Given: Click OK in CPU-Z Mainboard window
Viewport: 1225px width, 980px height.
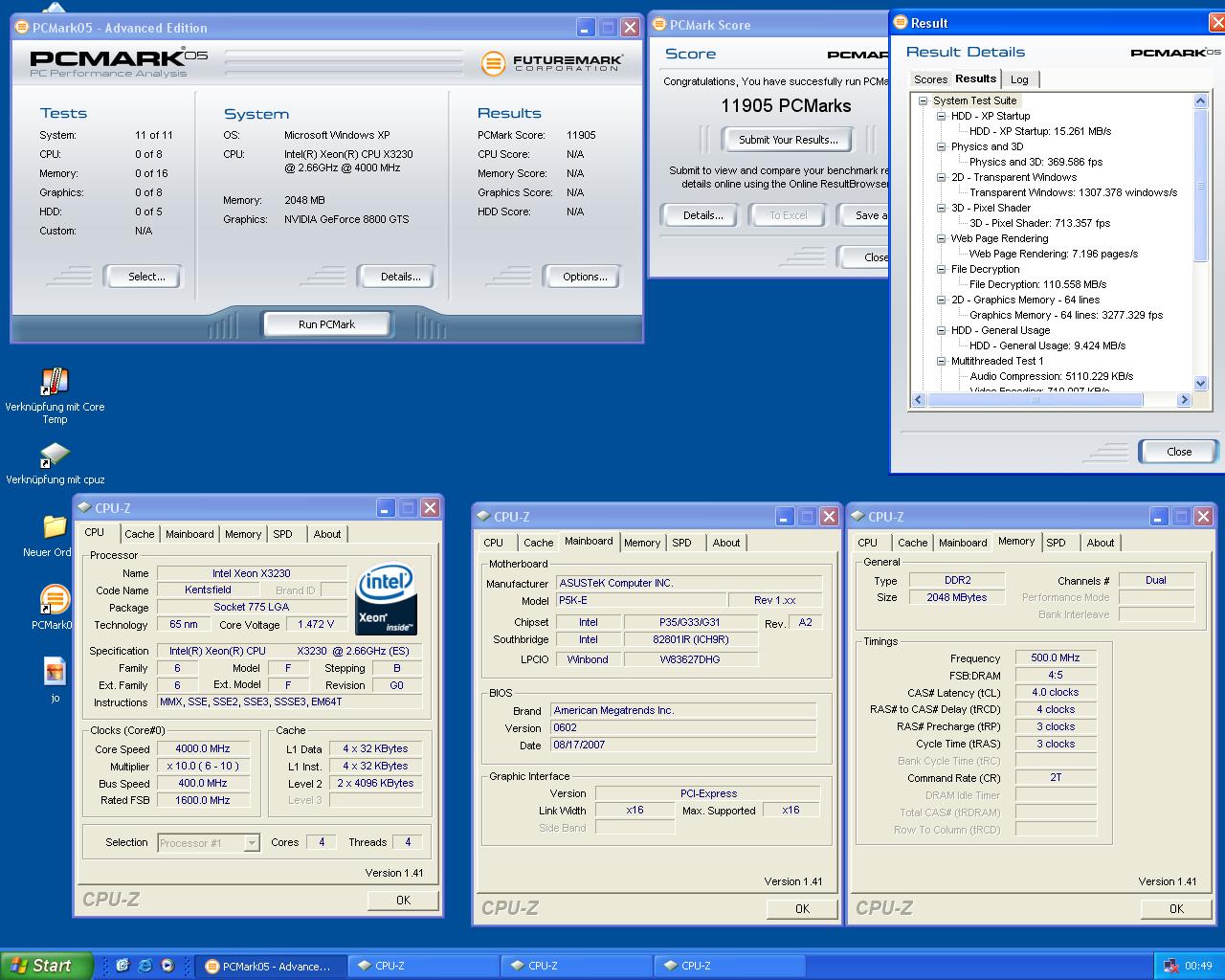Looking at the screenshot, I should pyautogui.click(x=802, y=909).
